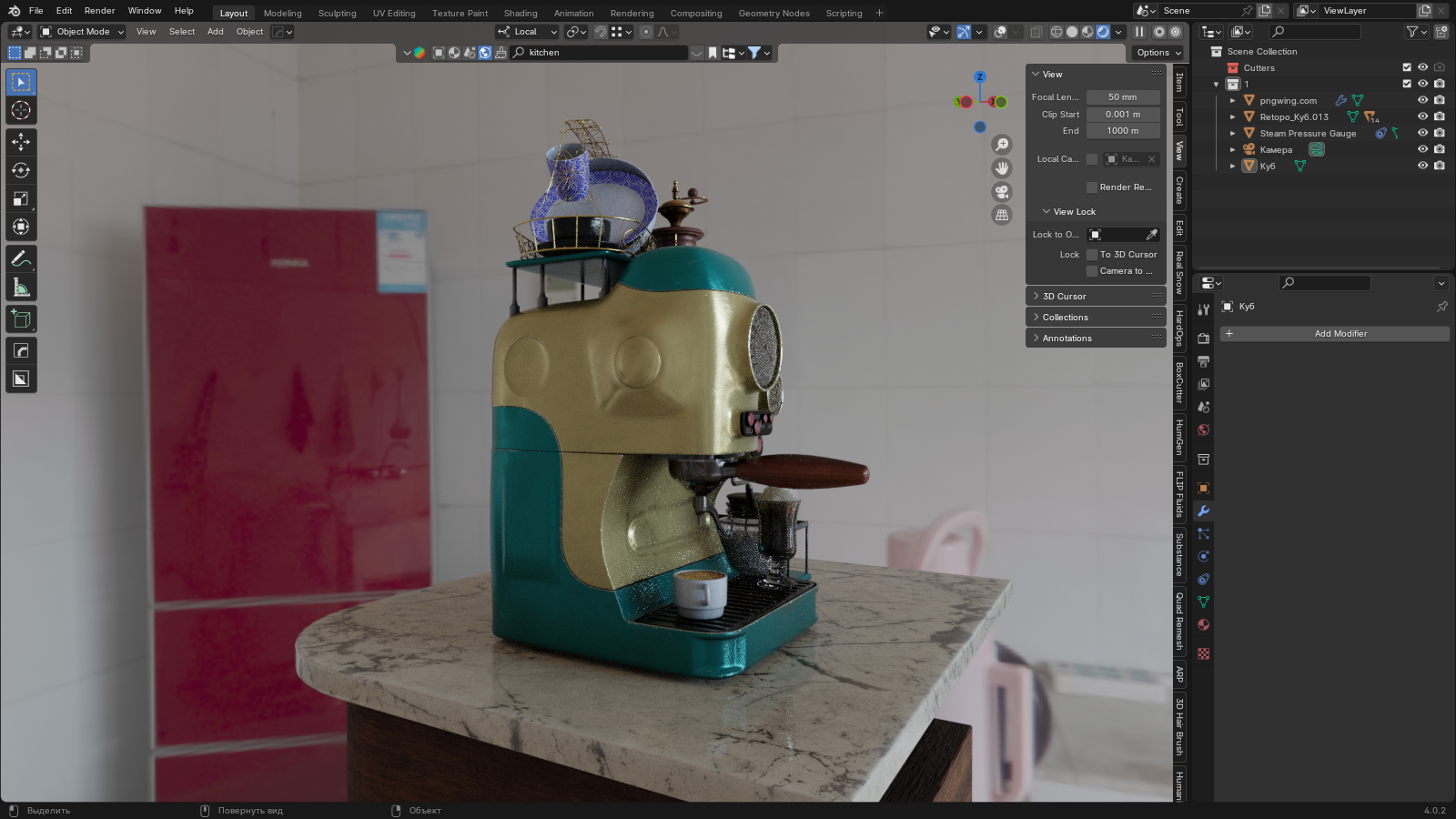1456x819 pixels.
Task: Click the Add Modifier button
Action: (1340, 334)
